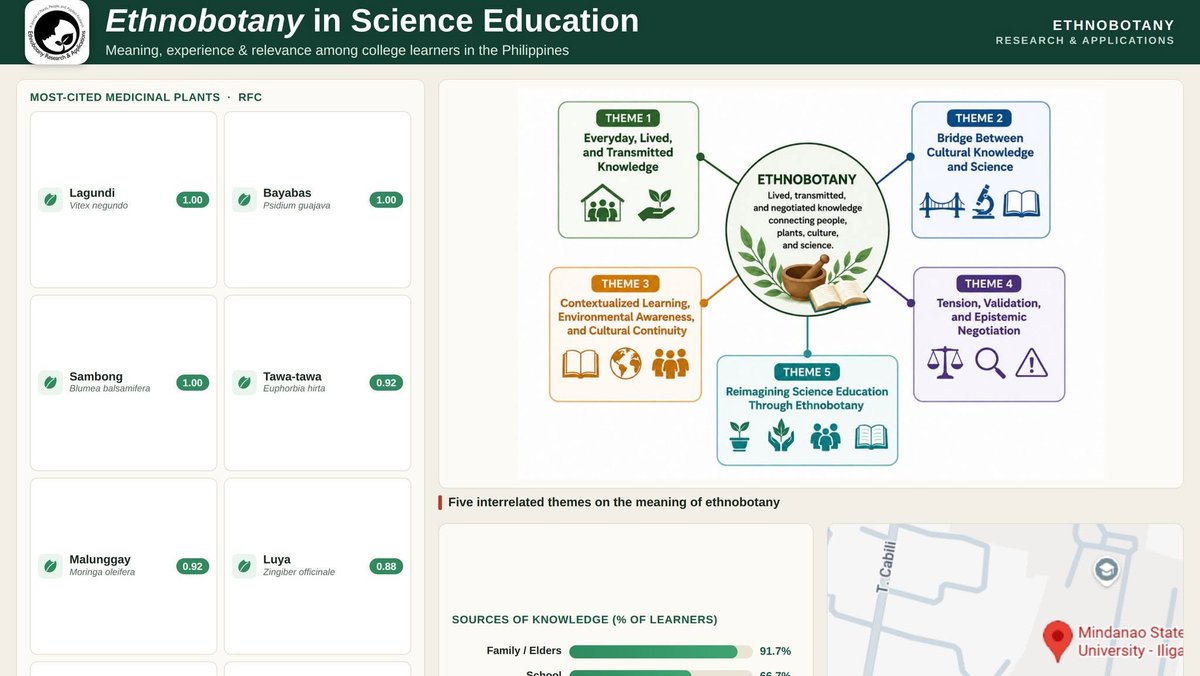Image resolution: width=1200 pixels, height=676 pixels.
Task: Click Sambong's 1.00 RFC badge
Action: tap(192, 383)
